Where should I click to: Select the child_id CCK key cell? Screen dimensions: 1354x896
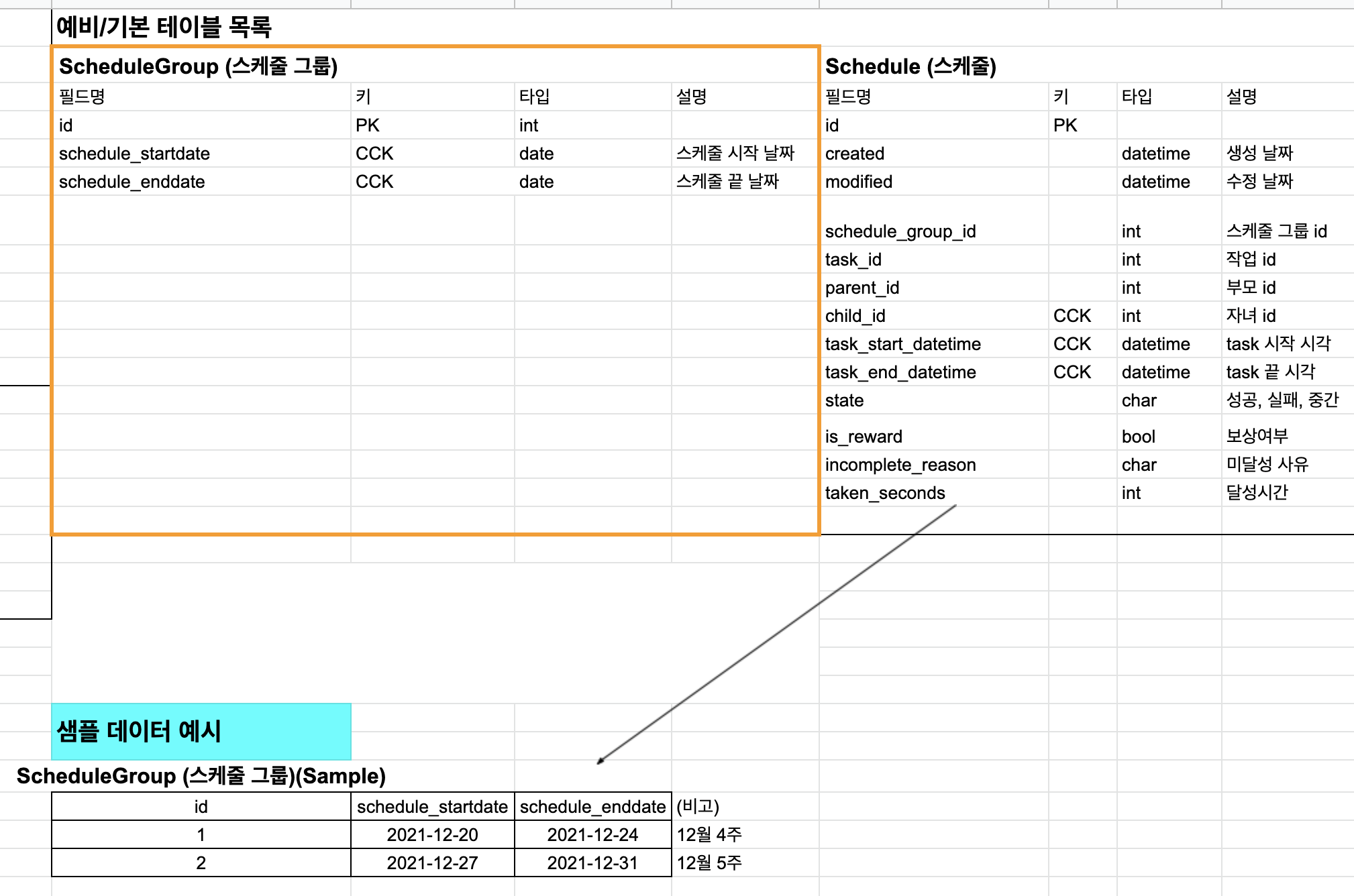[x=1072, y=316]
